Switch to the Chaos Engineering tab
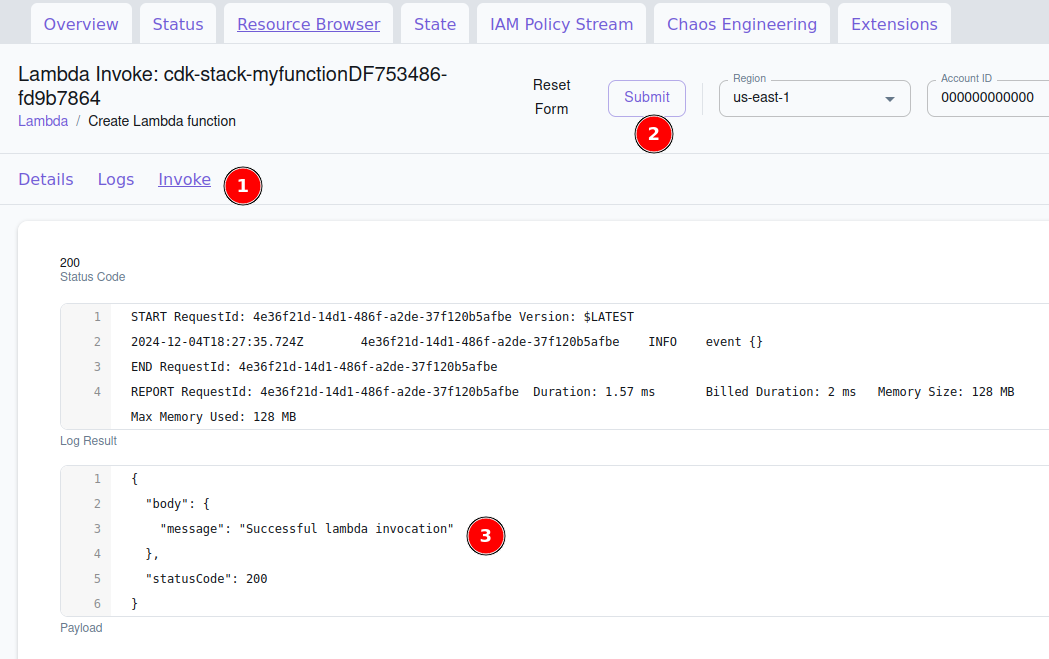This screenshot has height=659, width=1049. point(742,24)
